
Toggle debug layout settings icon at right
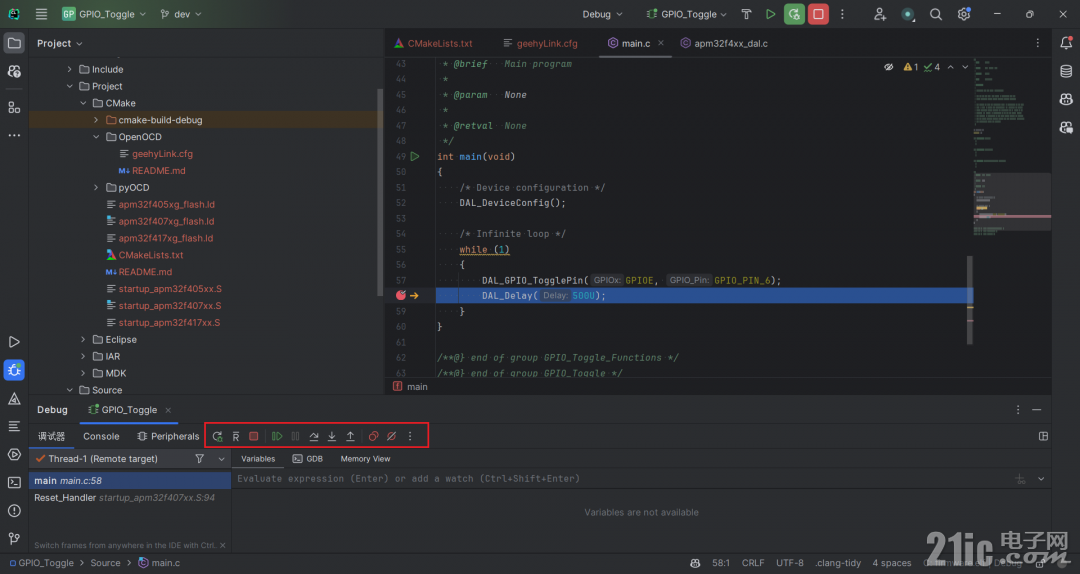click(x=1043, y=436)
